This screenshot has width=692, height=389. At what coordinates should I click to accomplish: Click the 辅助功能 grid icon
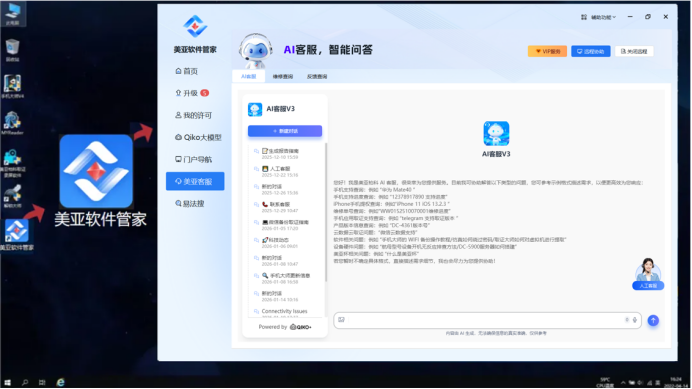coord(584,17)
